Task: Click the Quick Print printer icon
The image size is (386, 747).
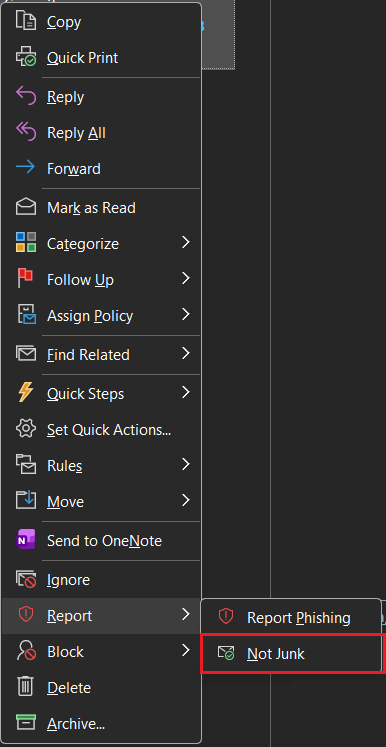Action: click(26, 58)
